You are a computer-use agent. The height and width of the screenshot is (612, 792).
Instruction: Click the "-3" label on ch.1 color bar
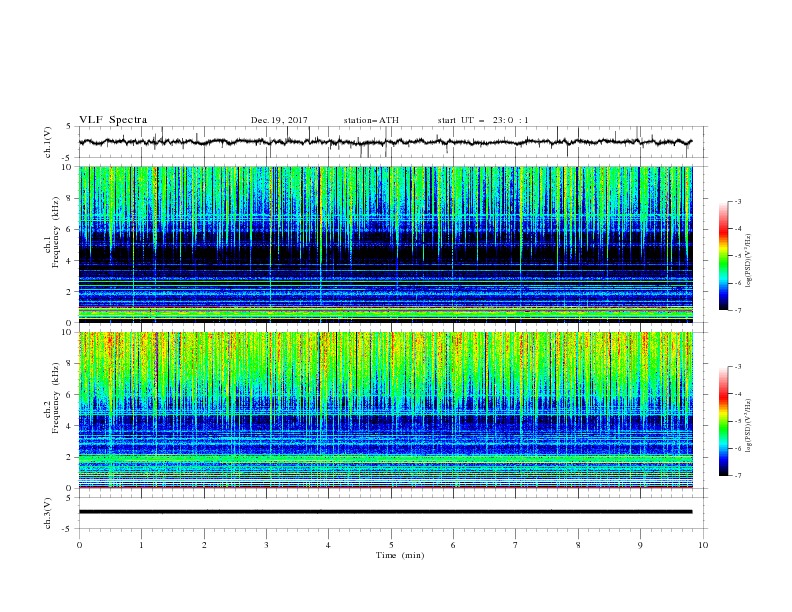click(x=738, y=201)
